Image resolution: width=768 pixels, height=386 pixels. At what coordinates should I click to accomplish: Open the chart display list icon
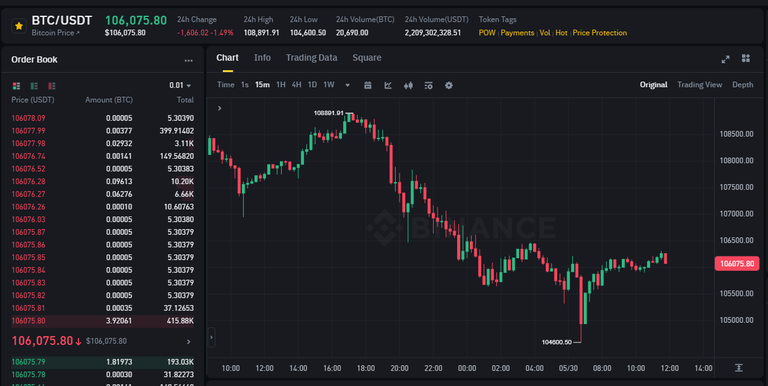pos(429,85)
